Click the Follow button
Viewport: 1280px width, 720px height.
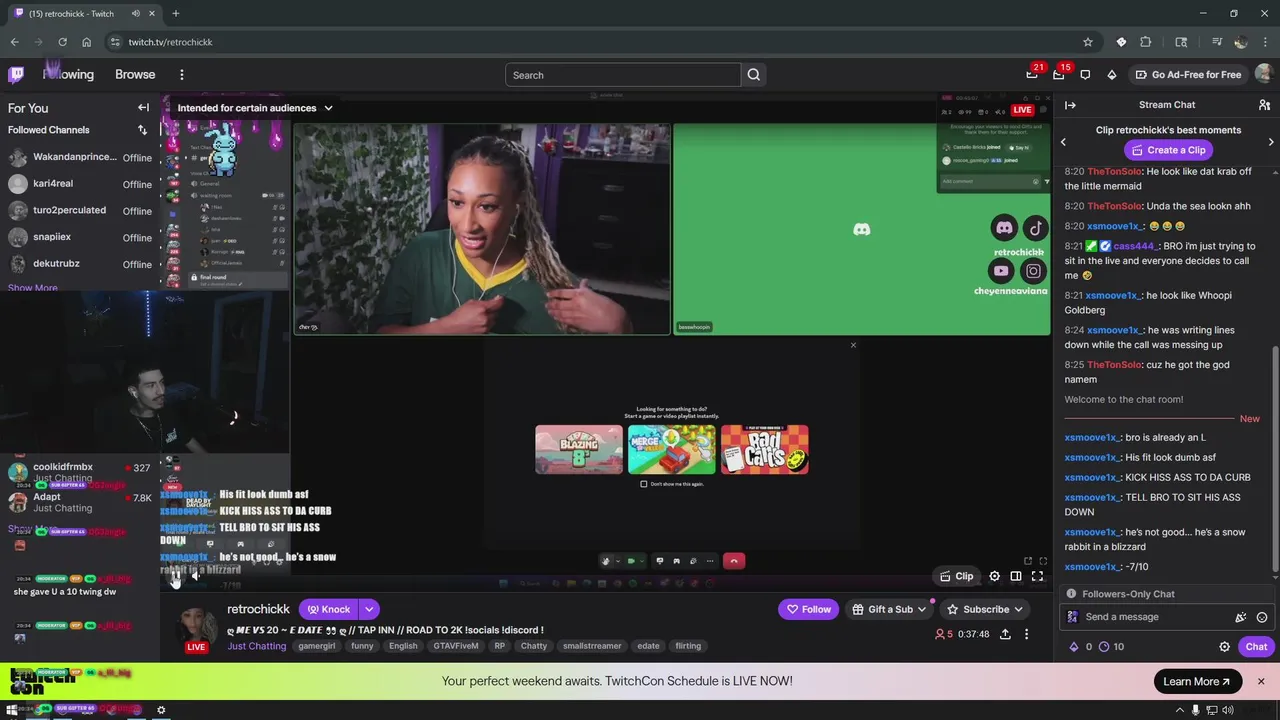[x=808, y=609]
